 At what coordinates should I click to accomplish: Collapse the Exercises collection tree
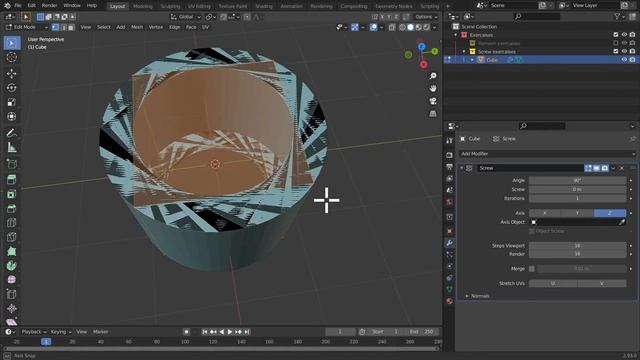(456, 35)
